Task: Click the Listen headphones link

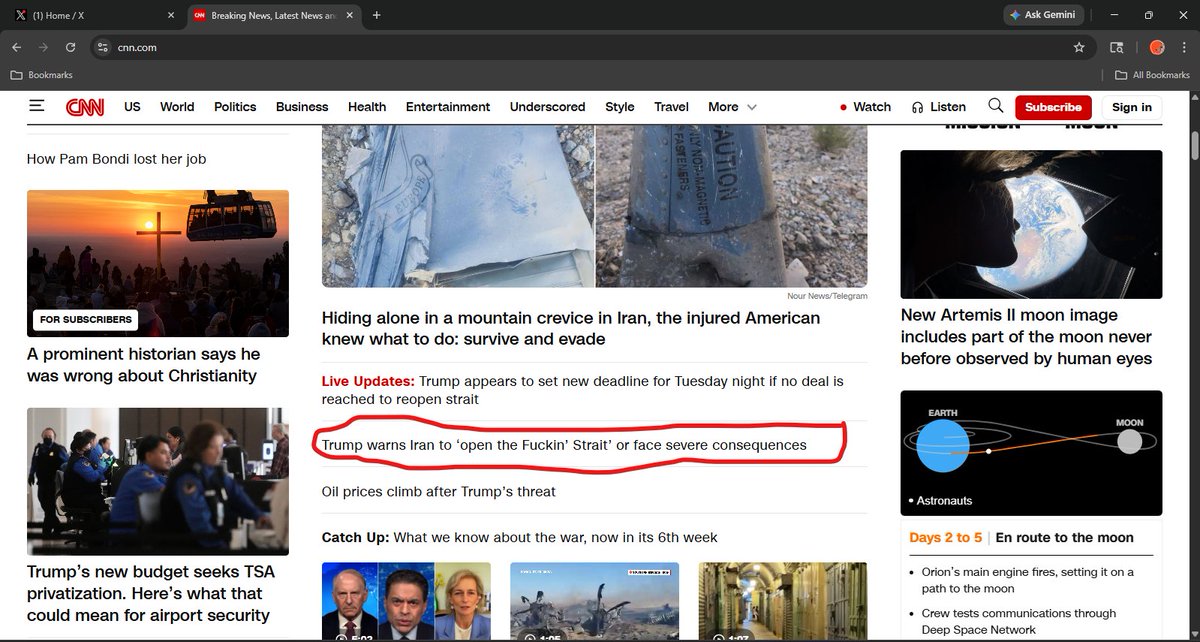Action: click(939, 107)
